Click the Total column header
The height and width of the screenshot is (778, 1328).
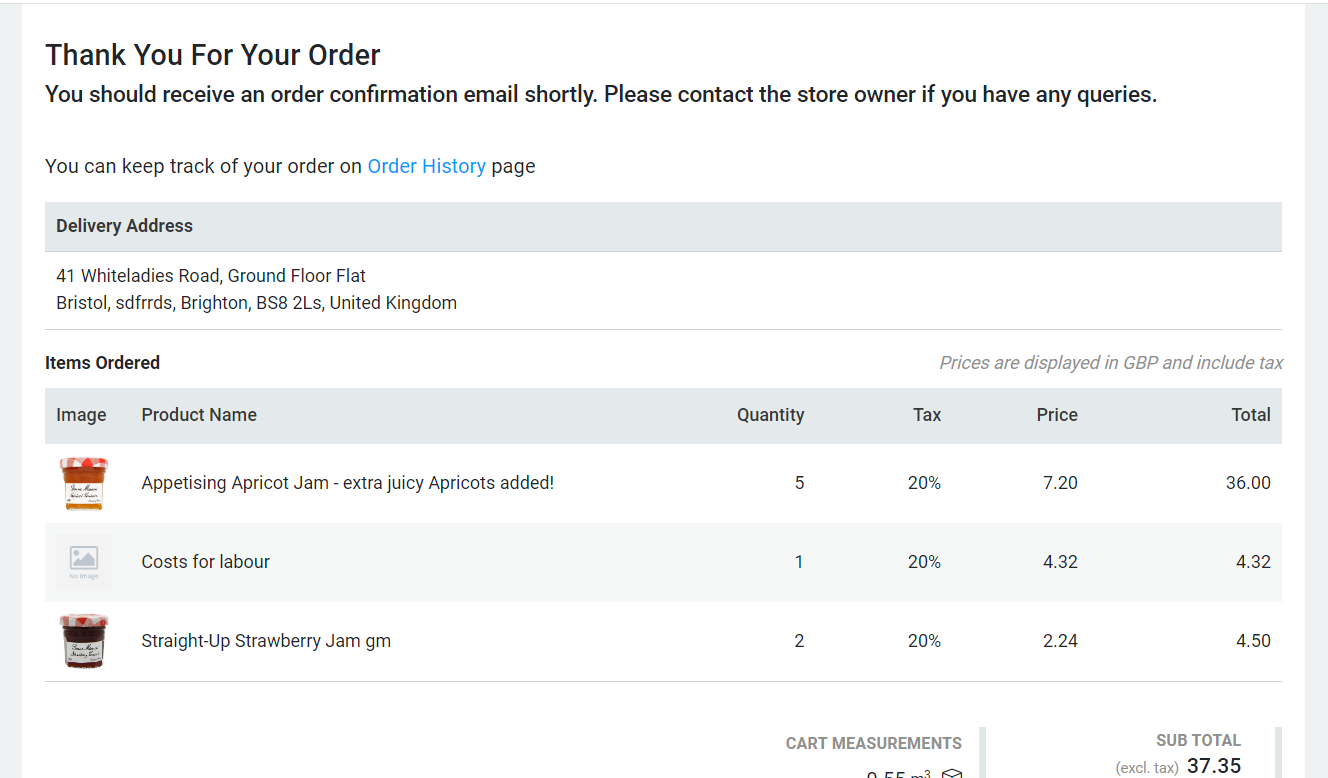point(1251,414)
